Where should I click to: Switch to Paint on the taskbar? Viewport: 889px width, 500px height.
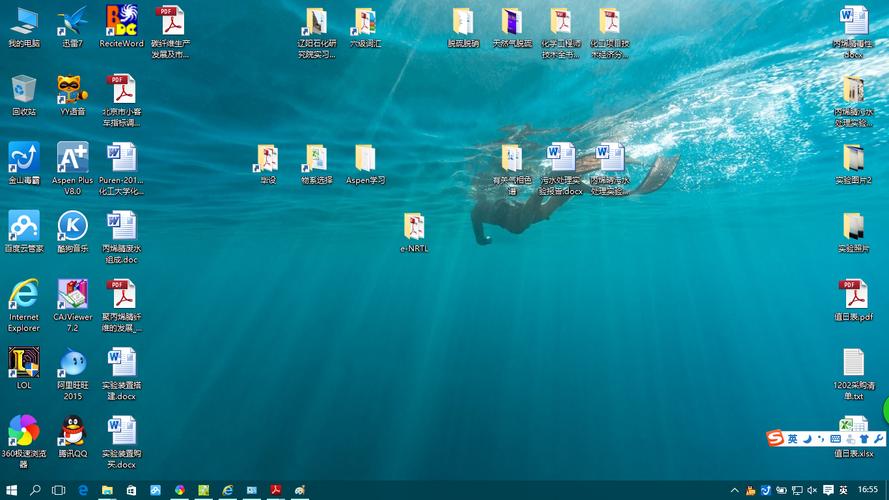300,490
